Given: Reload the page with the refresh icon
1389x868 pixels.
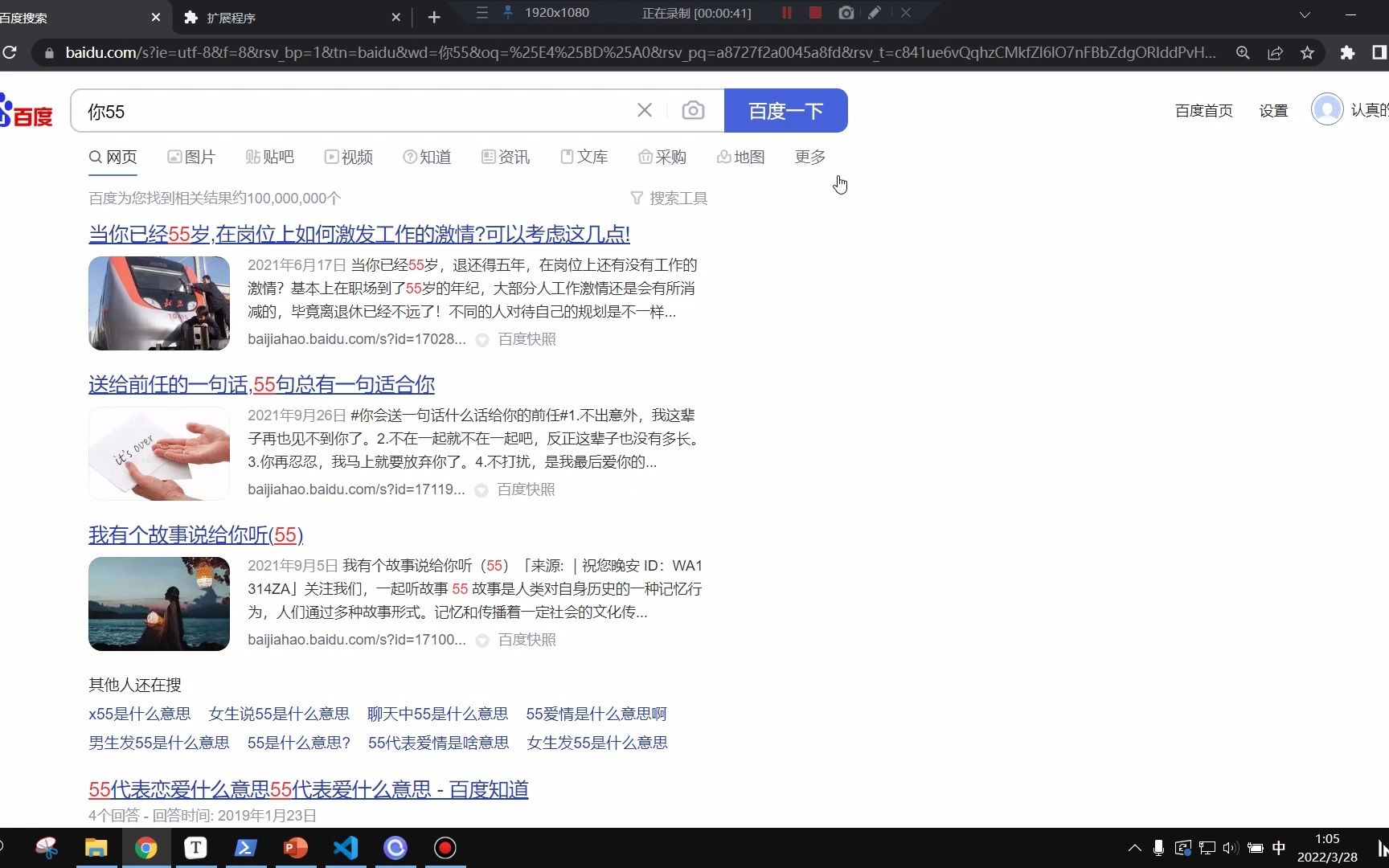Looking at the screenshot, I should pos(10,52).
